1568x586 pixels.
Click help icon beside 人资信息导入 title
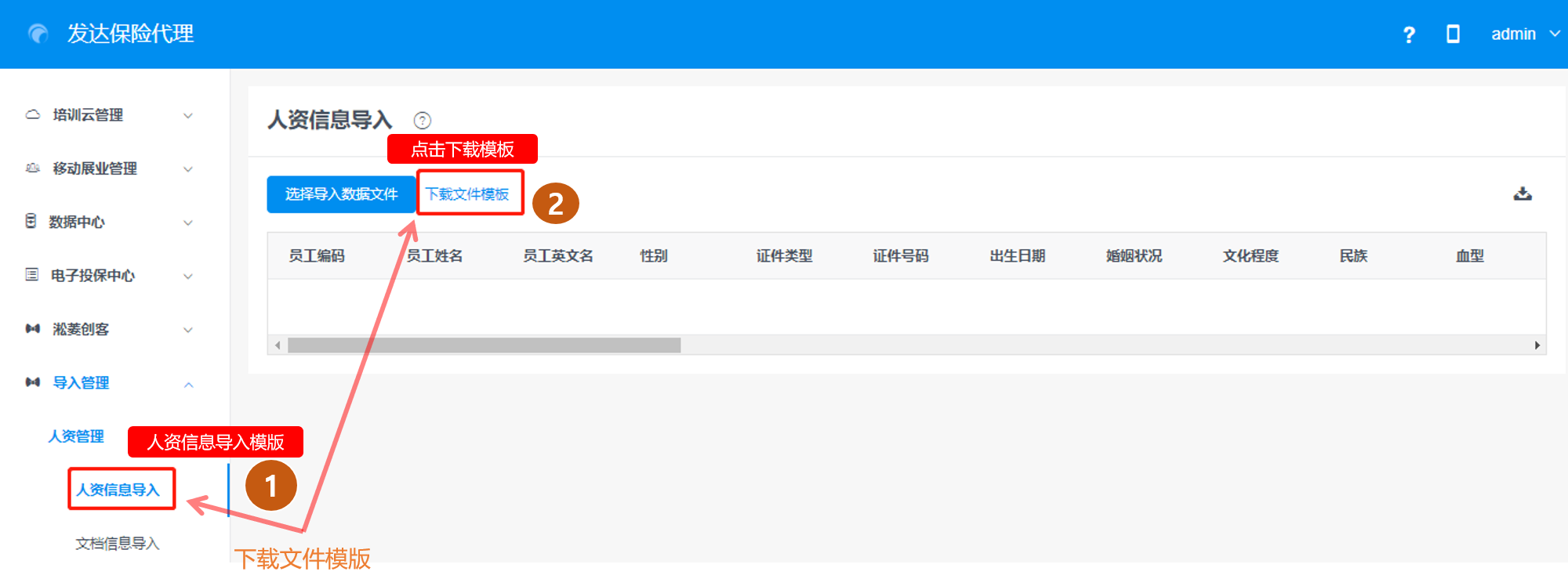tap(422, 121)
